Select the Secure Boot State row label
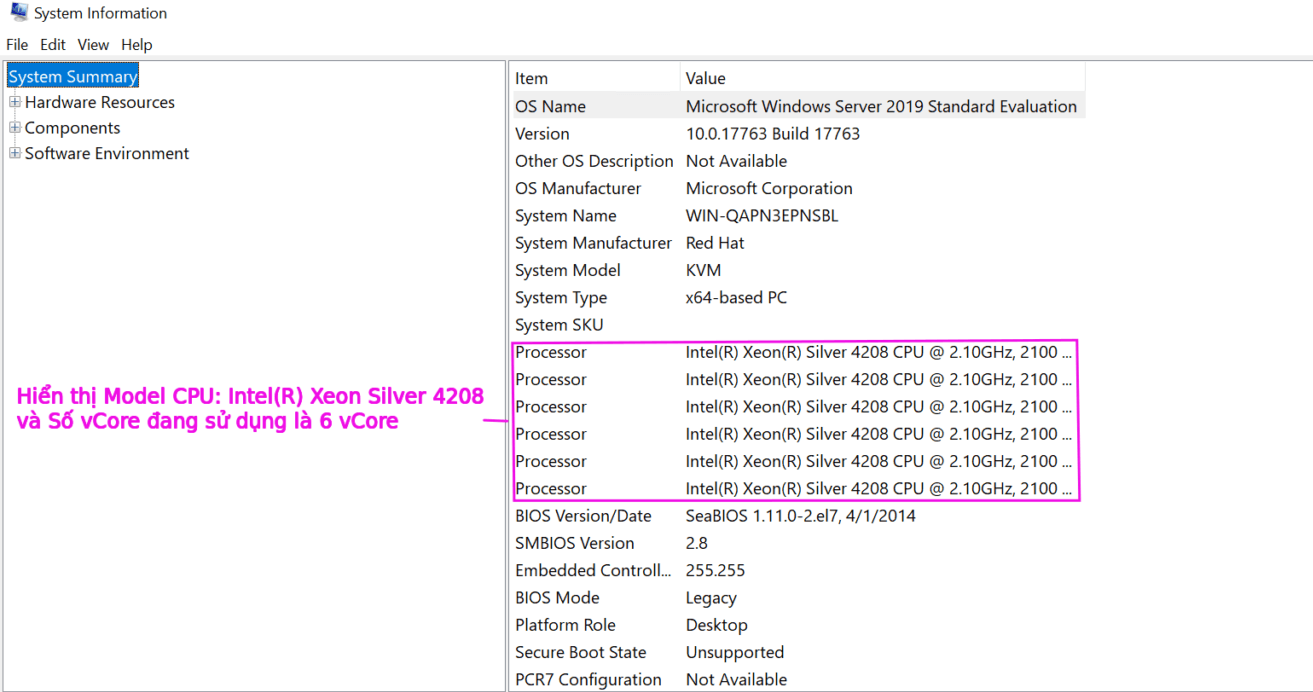 click(581, 653)
